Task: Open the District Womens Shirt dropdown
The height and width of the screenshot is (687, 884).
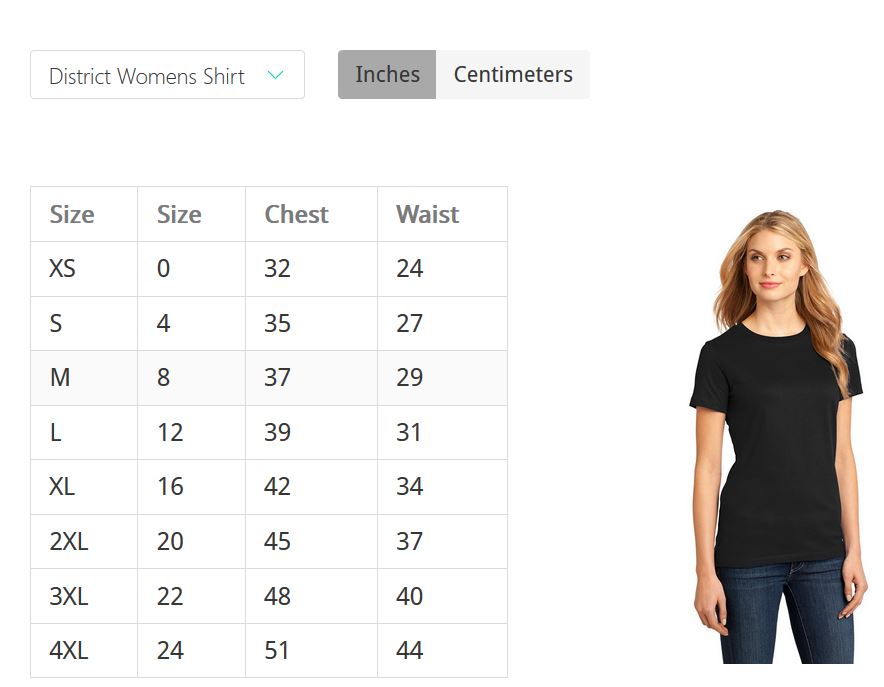Action: (167, 74)
